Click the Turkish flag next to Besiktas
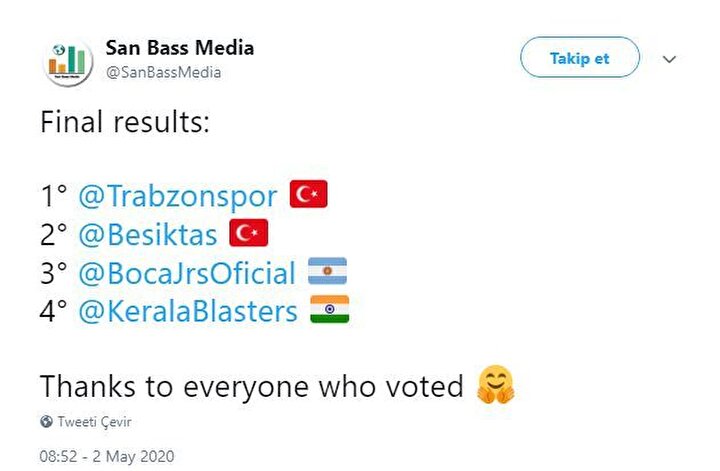This screenshot has height=471, width=720. click(248, 233)
